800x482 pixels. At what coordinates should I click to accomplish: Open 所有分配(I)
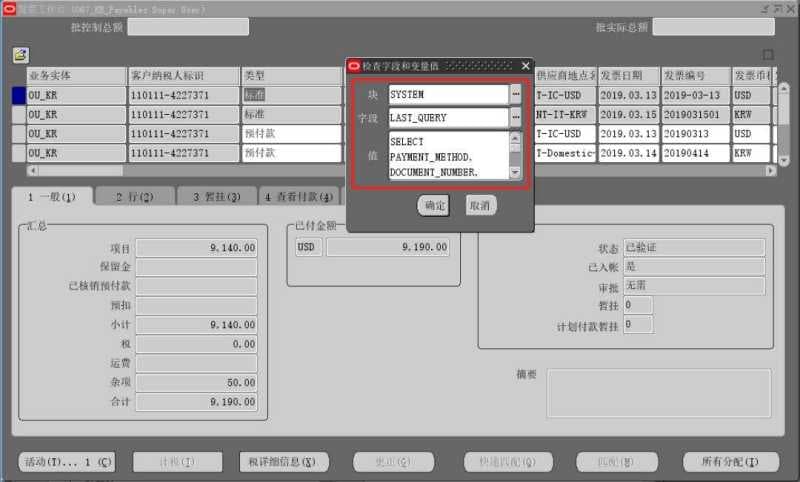(731, 462)
